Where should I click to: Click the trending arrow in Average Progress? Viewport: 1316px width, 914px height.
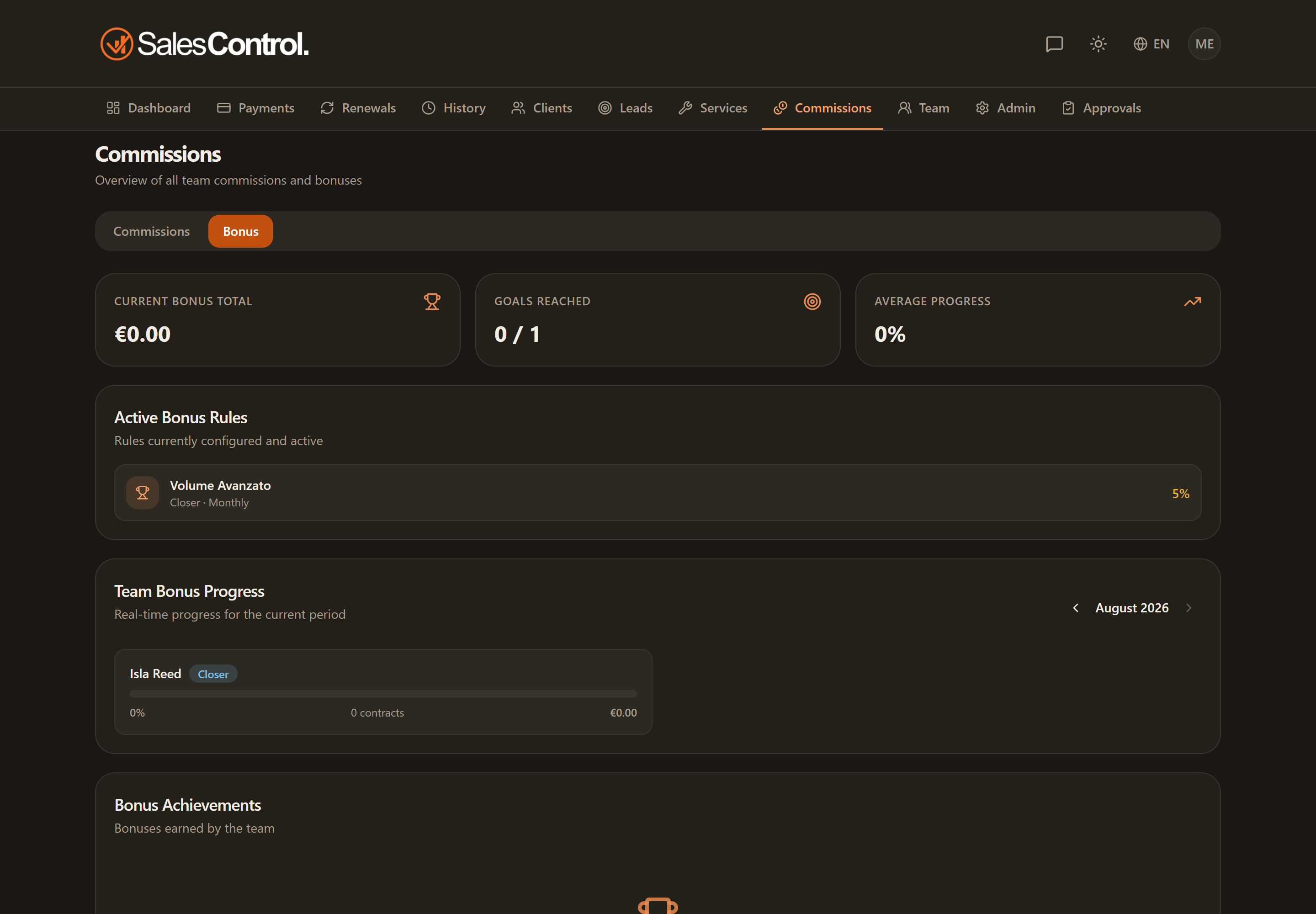1192,301
